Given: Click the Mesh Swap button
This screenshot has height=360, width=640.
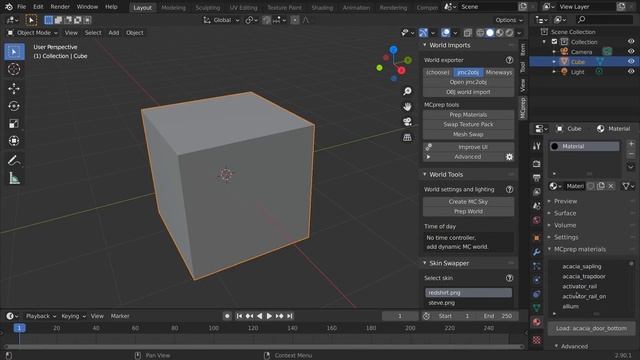Looking at the screenshot, I should (x=468, y=134).
